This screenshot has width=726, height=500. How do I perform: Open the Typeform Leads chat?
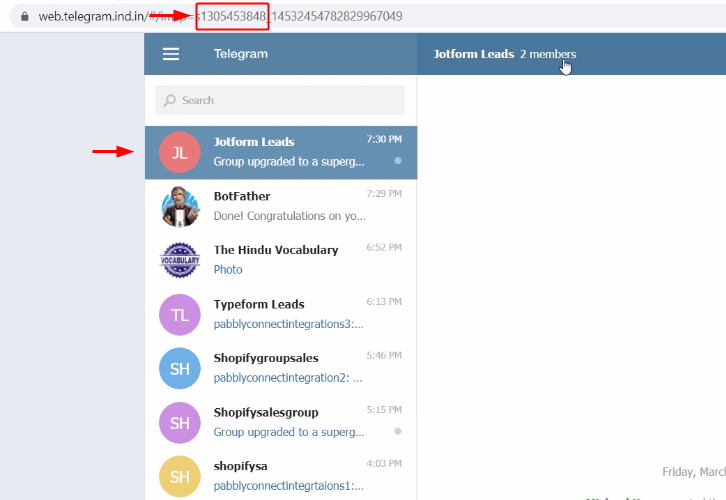pos(281,314)
